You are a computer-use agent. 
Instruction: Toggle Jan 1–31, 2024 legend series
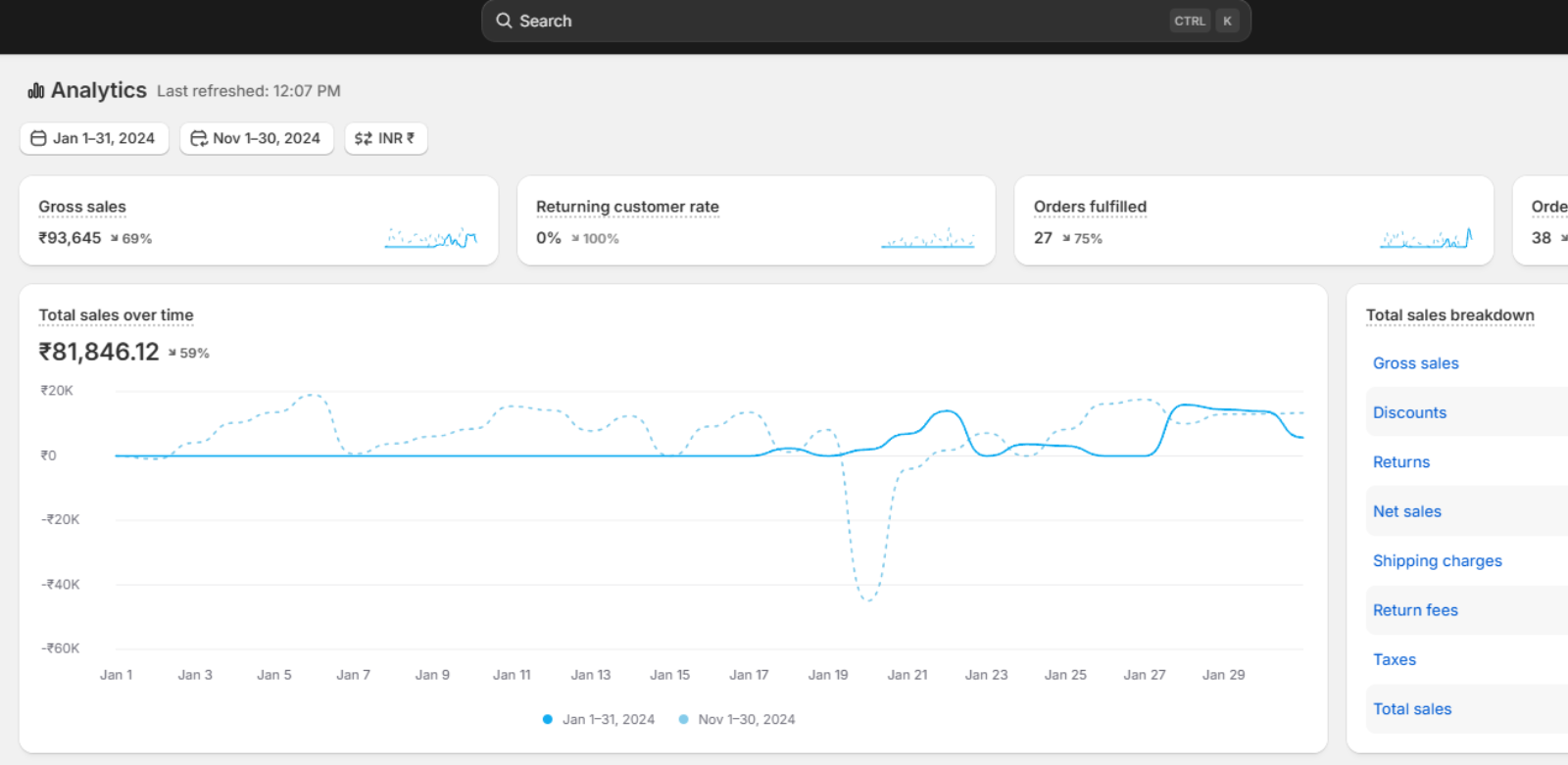[599, 719]
